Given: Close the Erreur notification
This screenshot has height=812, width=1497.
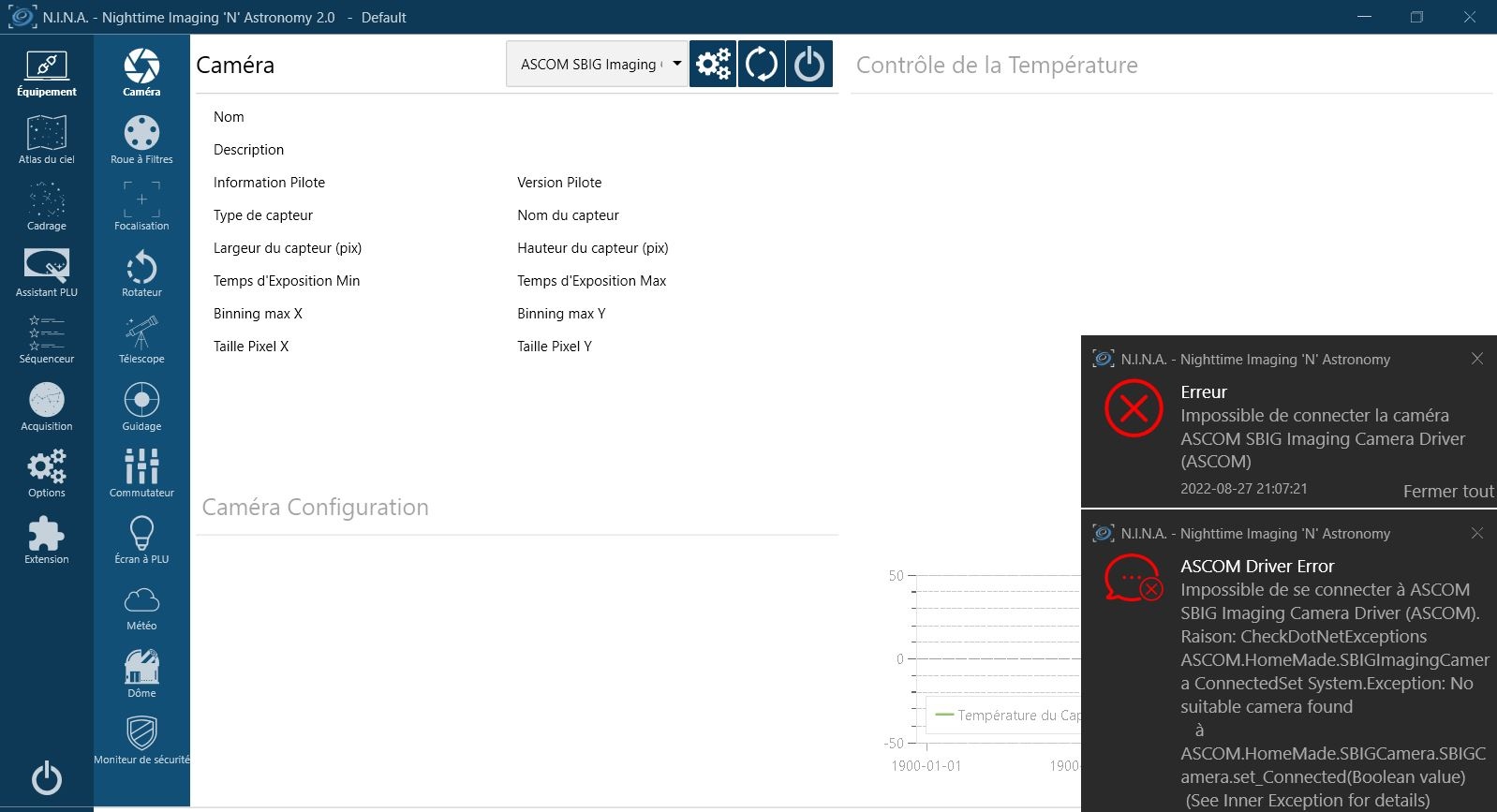Looking at the screenshot, I should [x=1477, y=359].
